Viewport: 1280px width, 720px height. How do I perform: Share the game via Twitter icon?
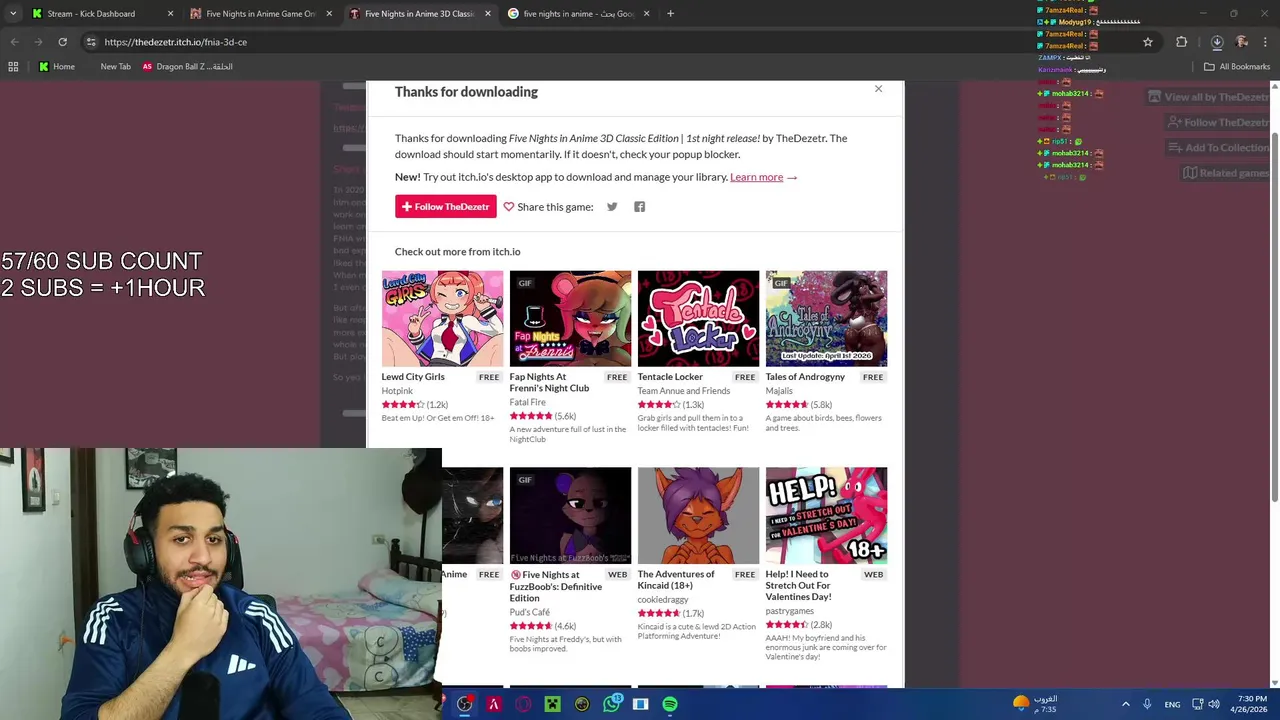[x=612, y=207]
